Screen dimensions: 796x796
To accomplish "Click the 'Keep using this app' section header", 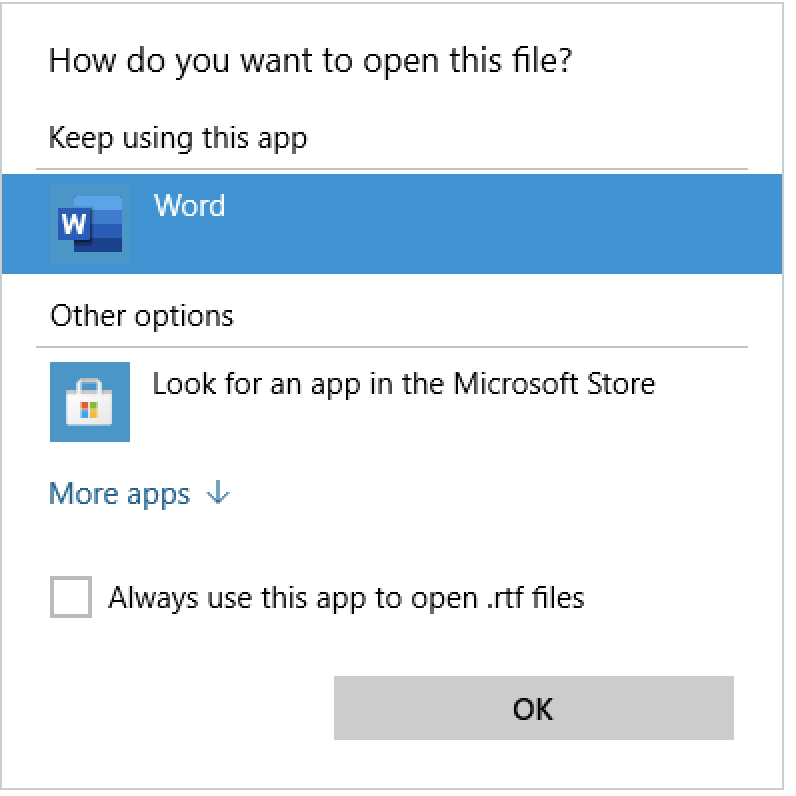I will 178,139.
